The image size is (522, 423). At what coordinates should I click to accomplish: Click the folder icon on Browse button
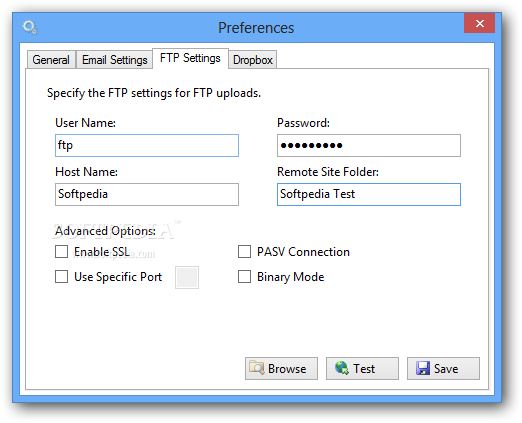coord(257,368)
